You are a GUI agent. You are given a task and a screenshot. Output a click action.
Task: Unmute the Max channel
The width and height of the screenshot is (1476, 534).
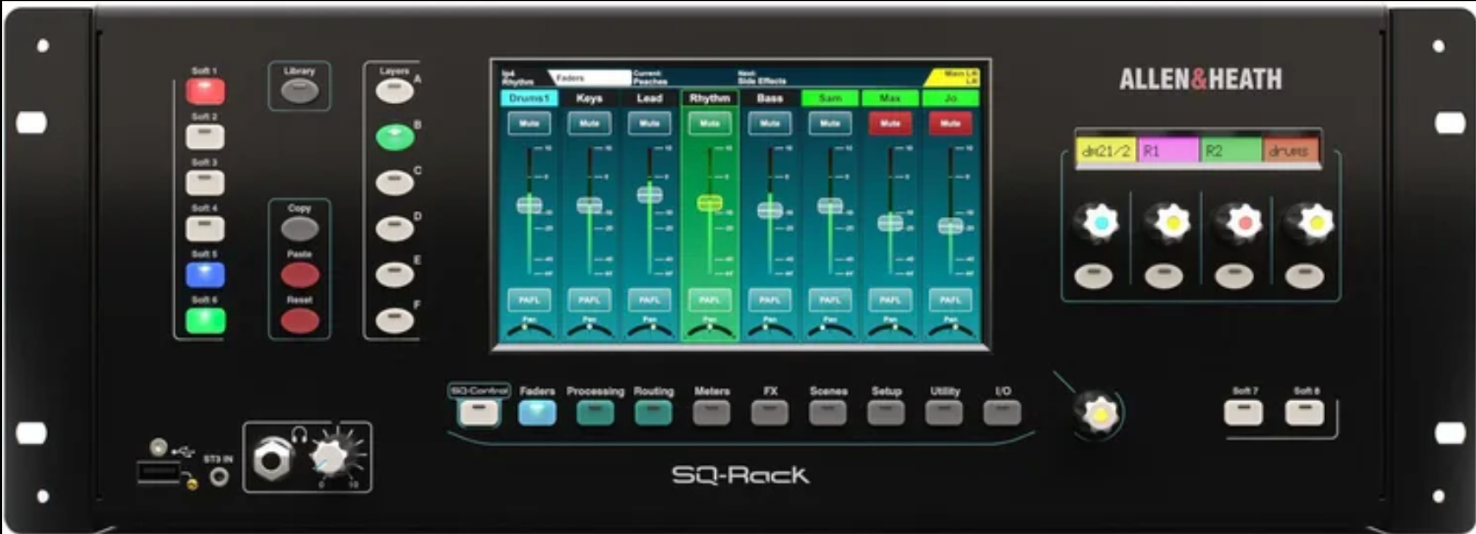(x=889, y=123)
